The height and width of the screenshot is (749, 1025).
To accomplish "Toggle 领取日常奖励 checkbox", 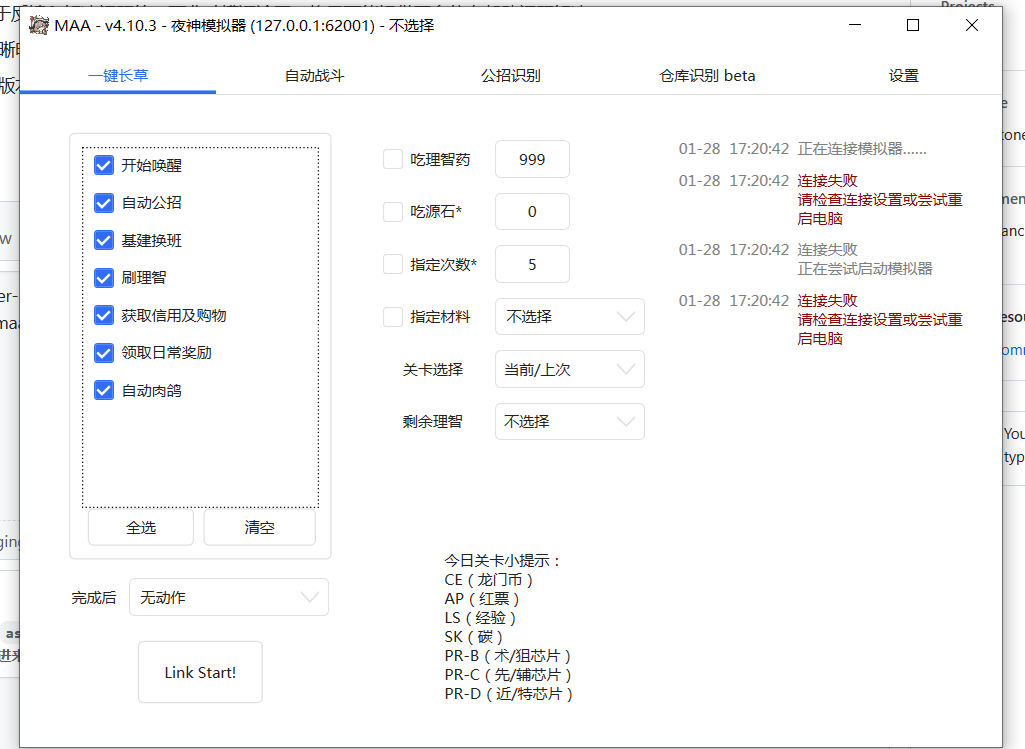I will pyautogui.click(x=104, y=353).
